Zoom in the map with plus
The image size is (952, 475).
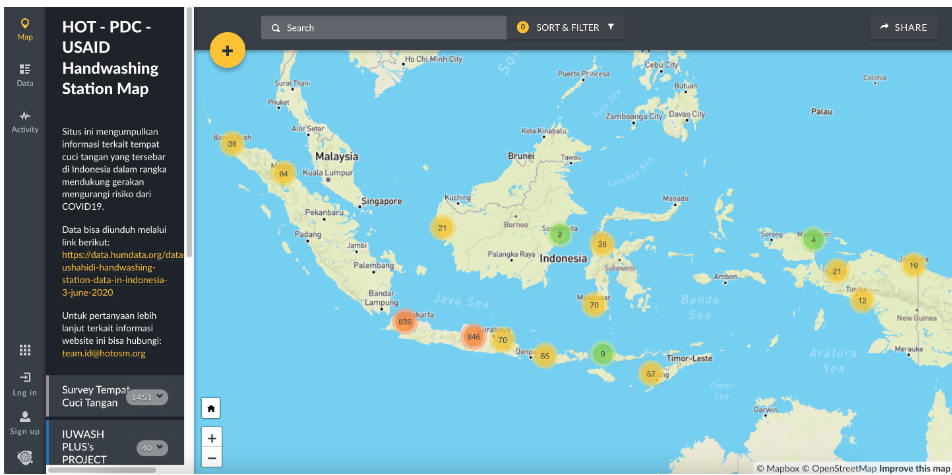[211, 438]
